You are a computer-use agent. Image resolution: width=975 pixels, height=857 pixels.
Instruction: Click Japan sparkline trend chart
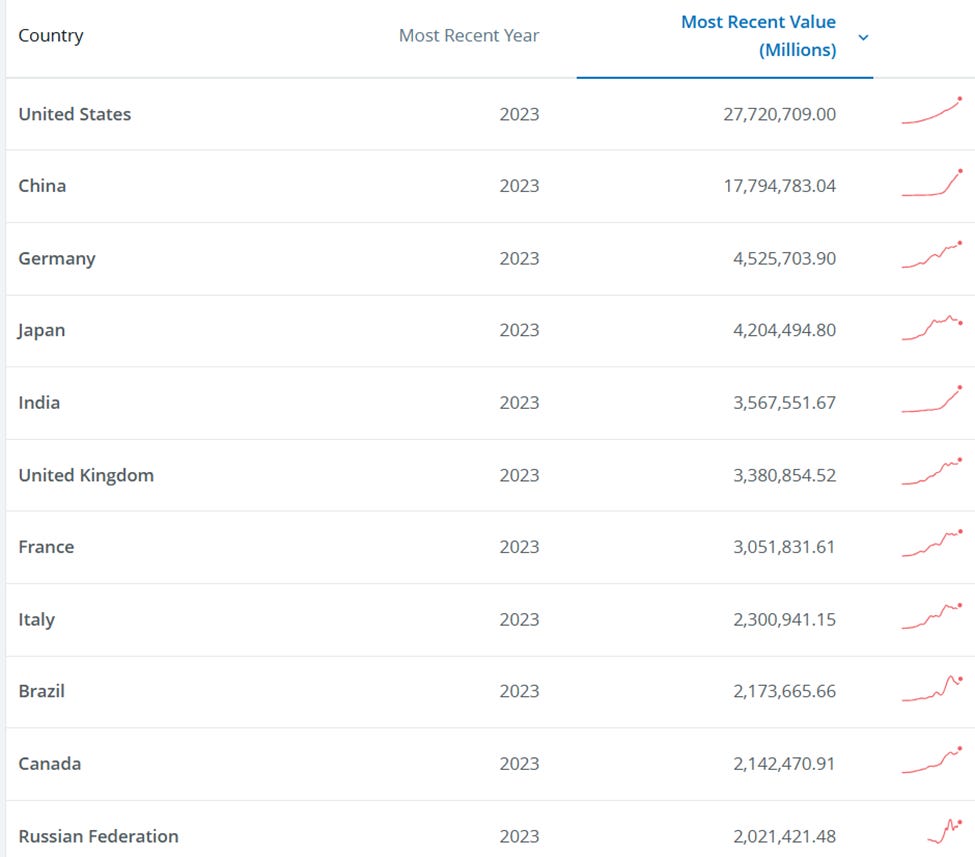click(x=932, y=328)
